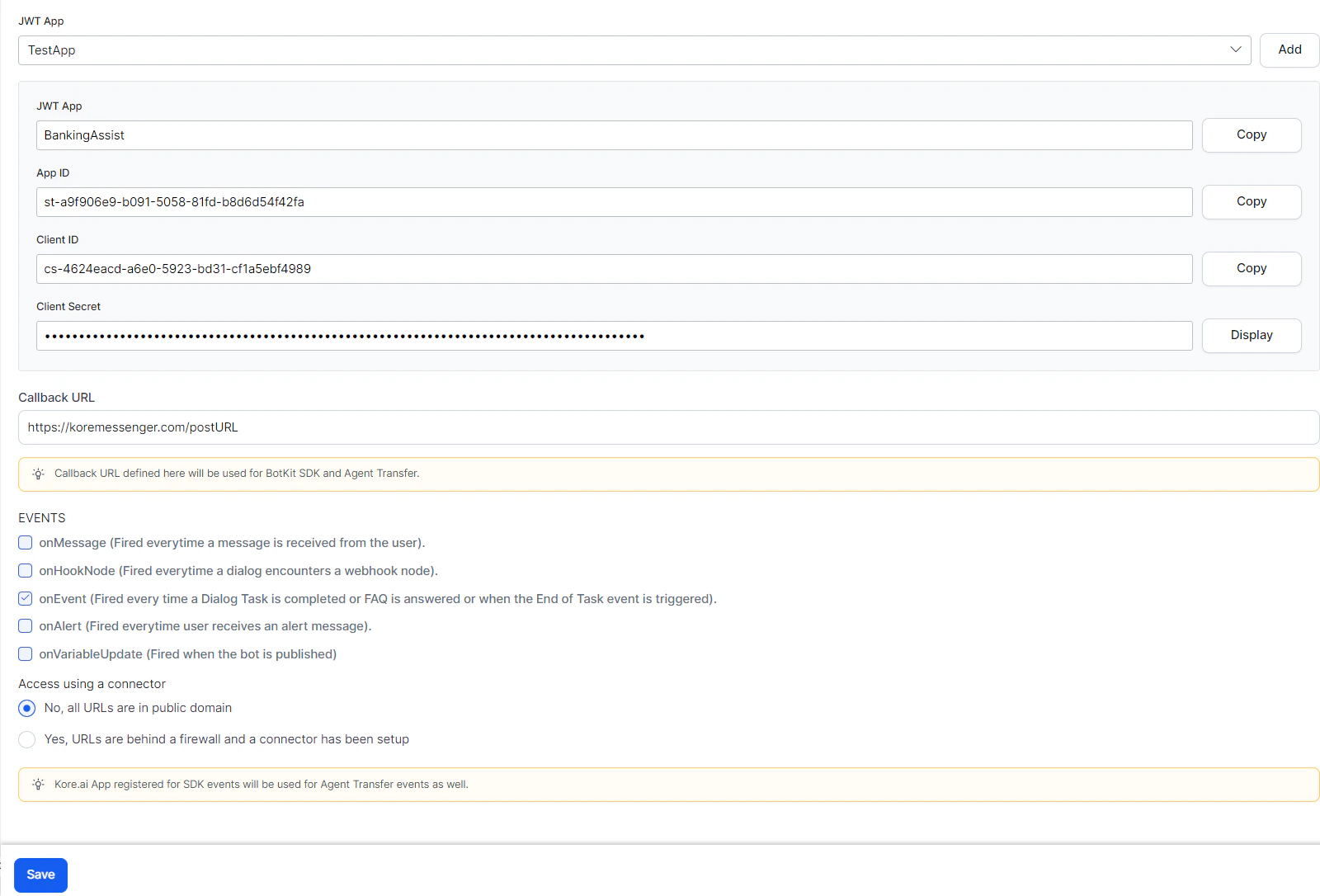
Task: Select 'Yes, URLs are behind a firewall' option
Action: click(x=27, y=740)
